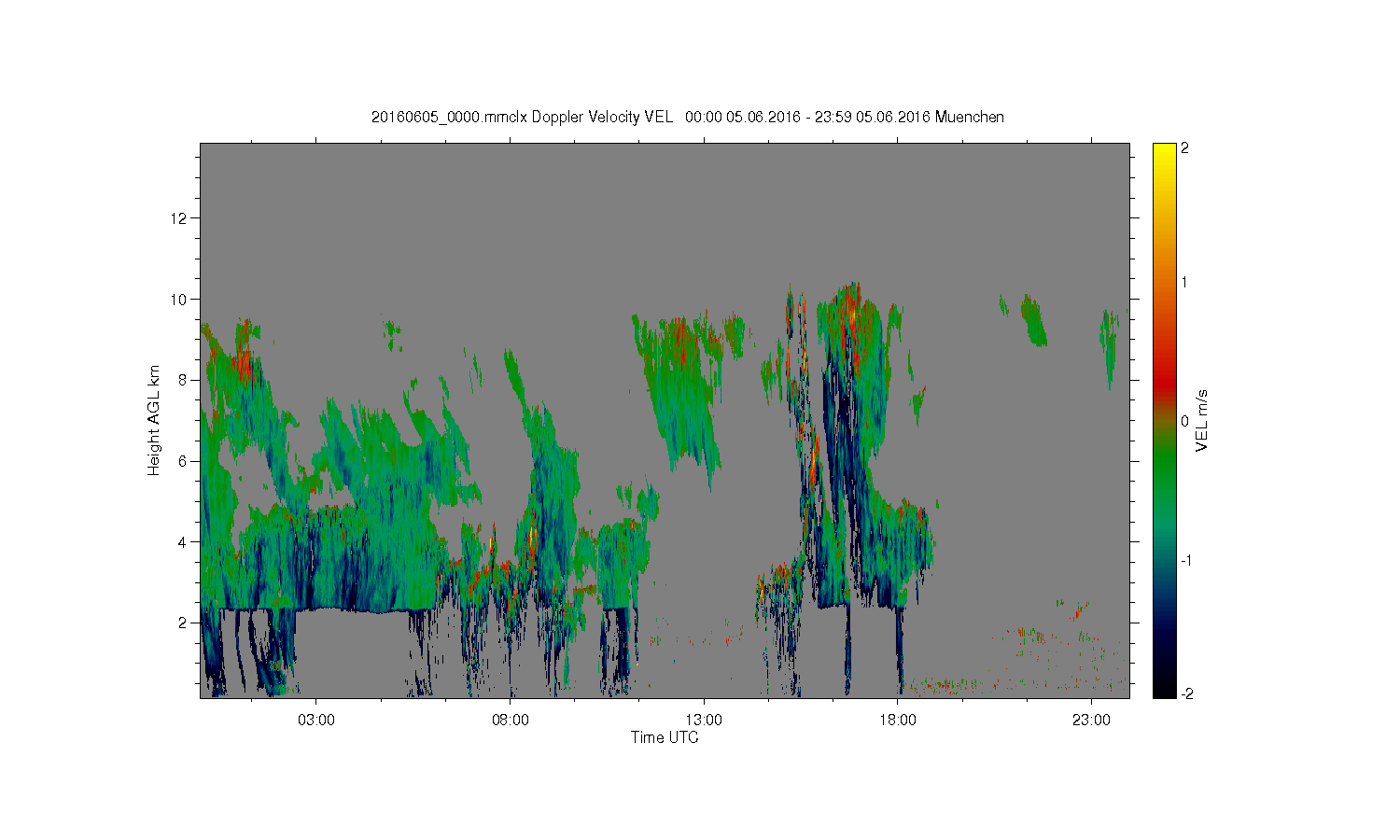Image resolution: width=1400 pixels, height=840 pixels.
Task: Click the velocity color scale bar
Action: pyautogui.click(x=1164, y=420)
